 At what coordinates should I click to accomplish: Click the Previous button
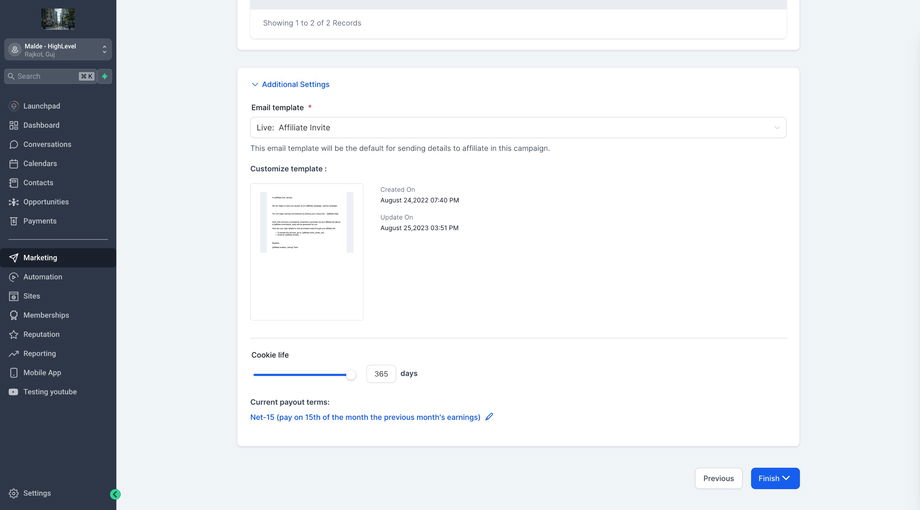click(x=718, y=478)
